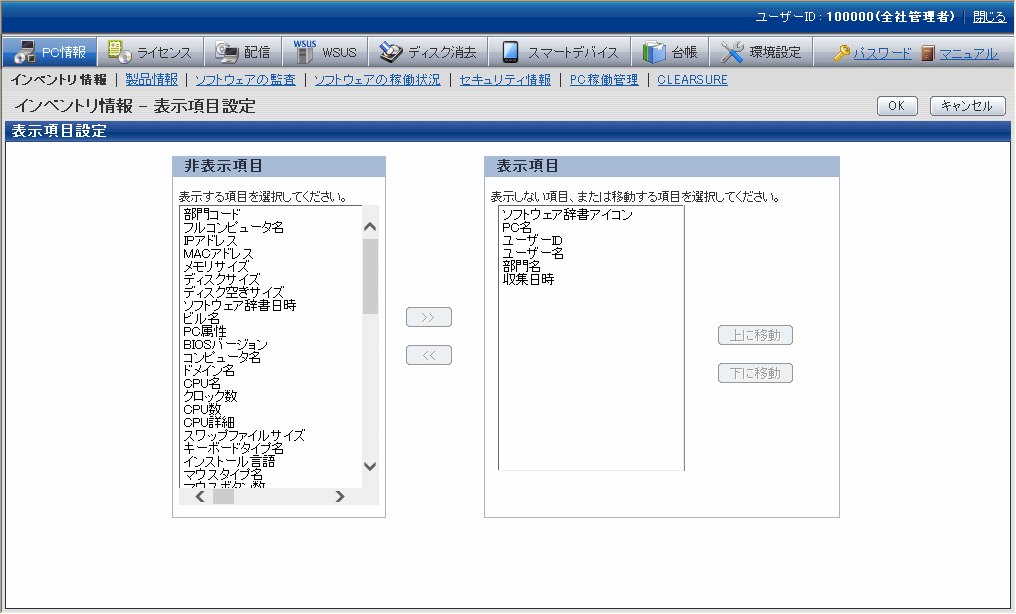The height and width of the screenshot is (614, 1016).
Task: Open the 台帳 ledger tab
Action: [671, 53]
